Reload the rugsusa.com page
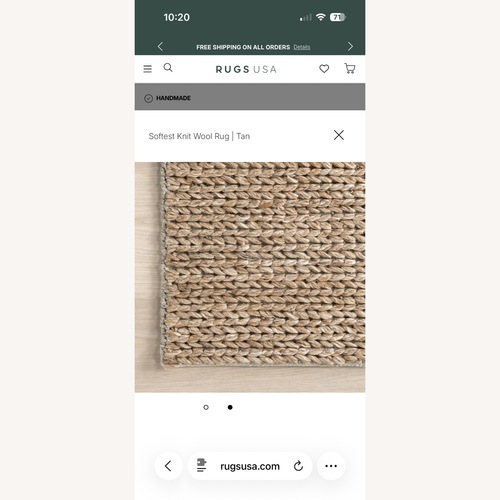Screen dimensions: 500x500 (x=298, y=466)
